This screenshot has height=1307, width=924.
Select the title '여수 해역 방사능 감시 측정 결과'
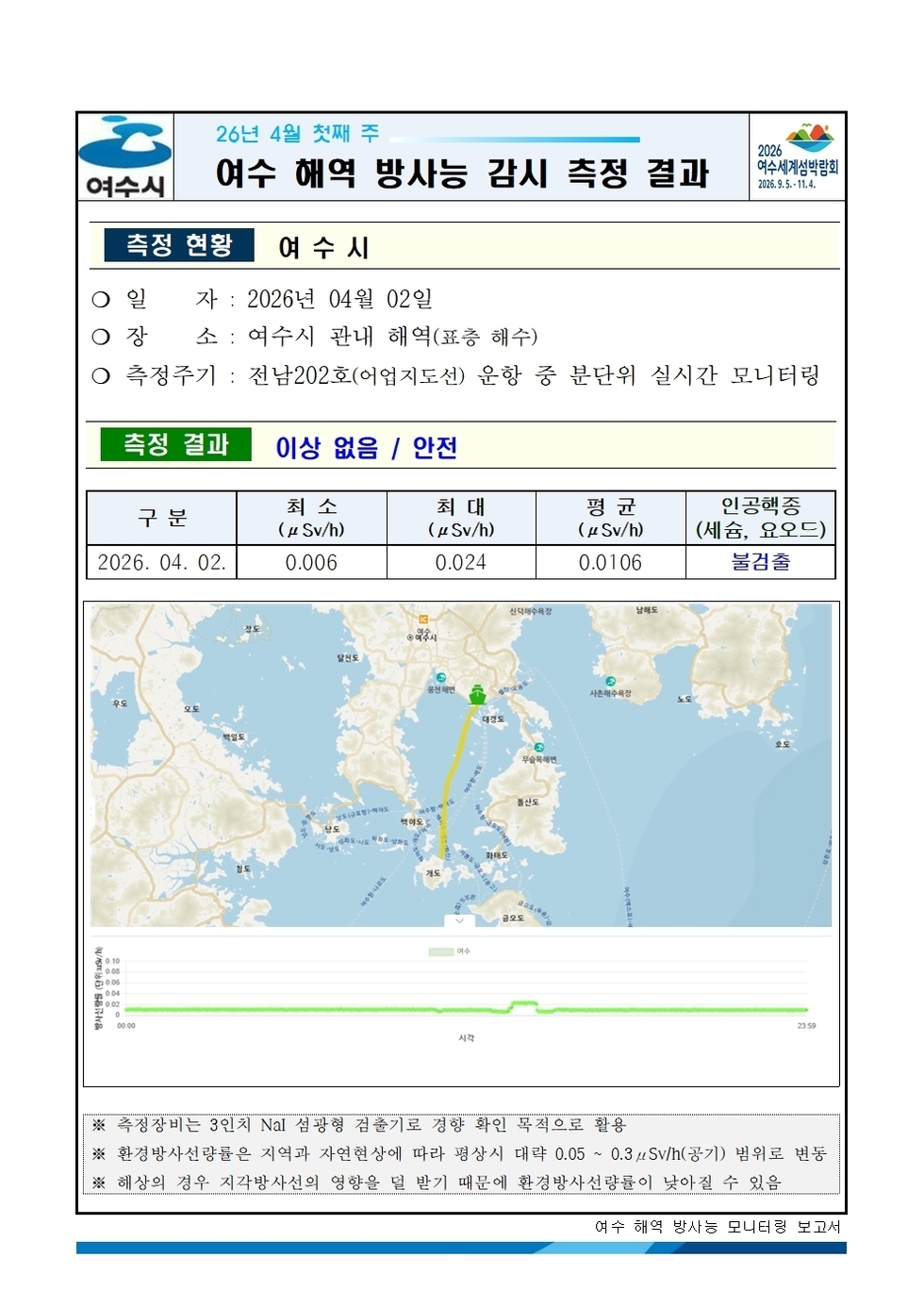click(462, 173)
